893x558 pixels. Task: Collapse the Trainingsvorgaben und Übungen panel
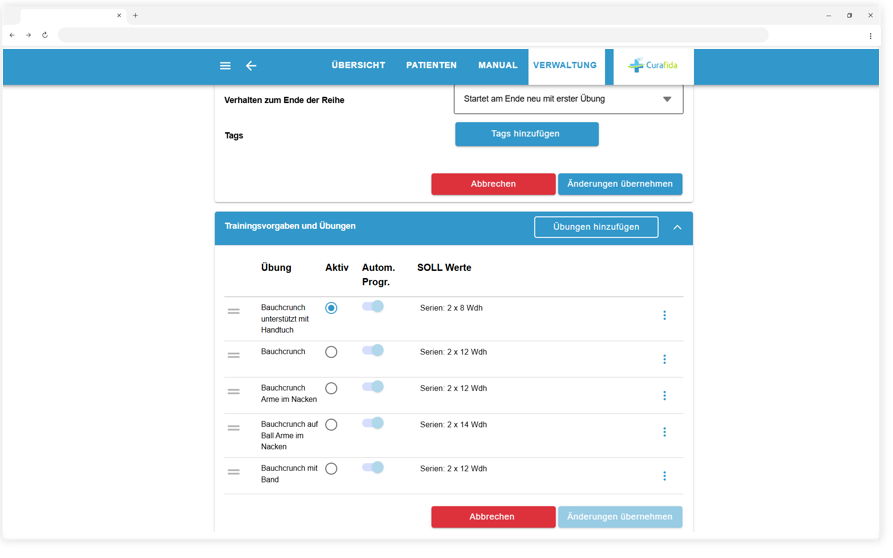point(677,227)
